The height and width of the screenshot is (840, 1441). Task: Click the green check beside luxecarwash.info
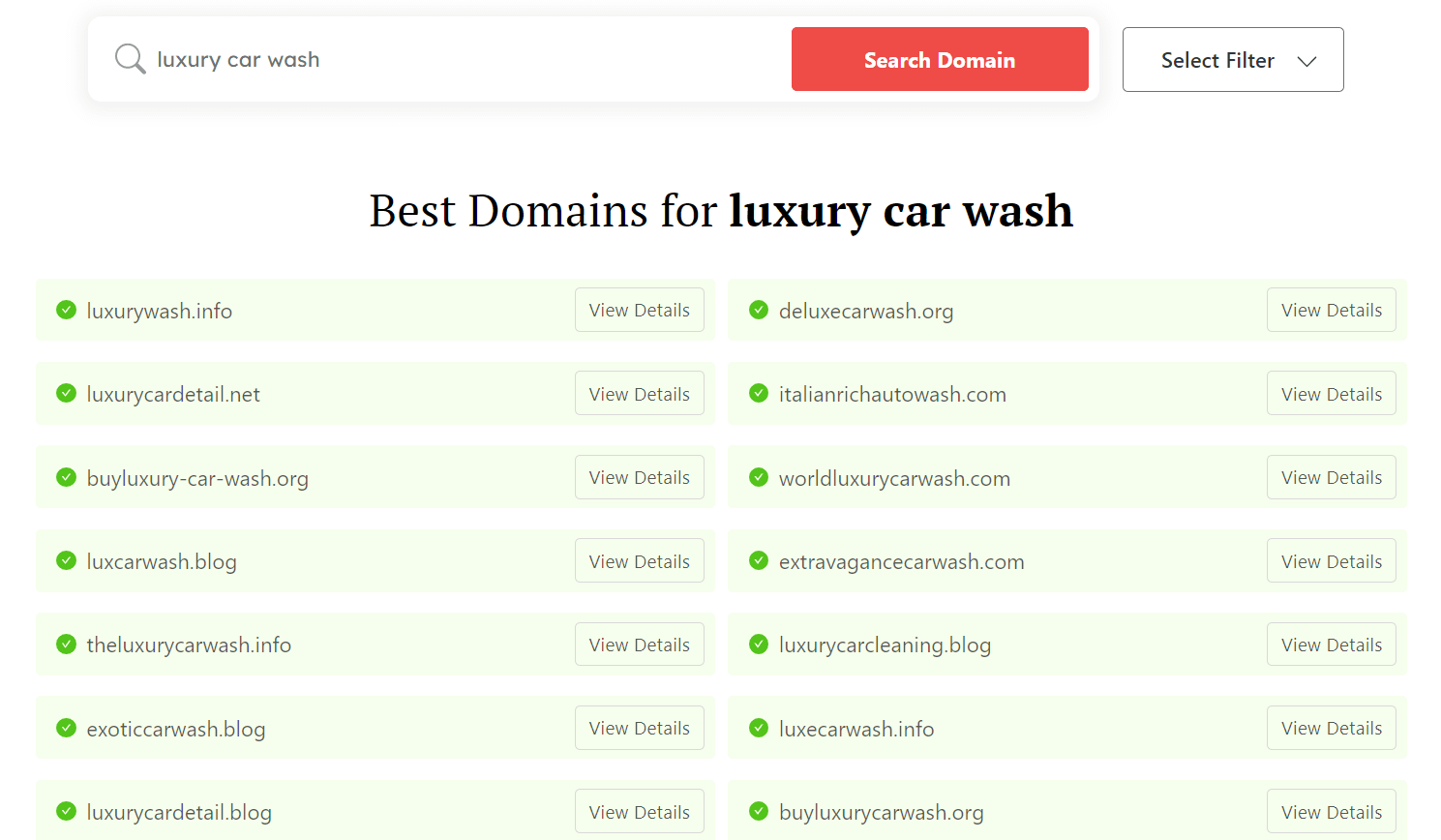(x=759, y=728)
